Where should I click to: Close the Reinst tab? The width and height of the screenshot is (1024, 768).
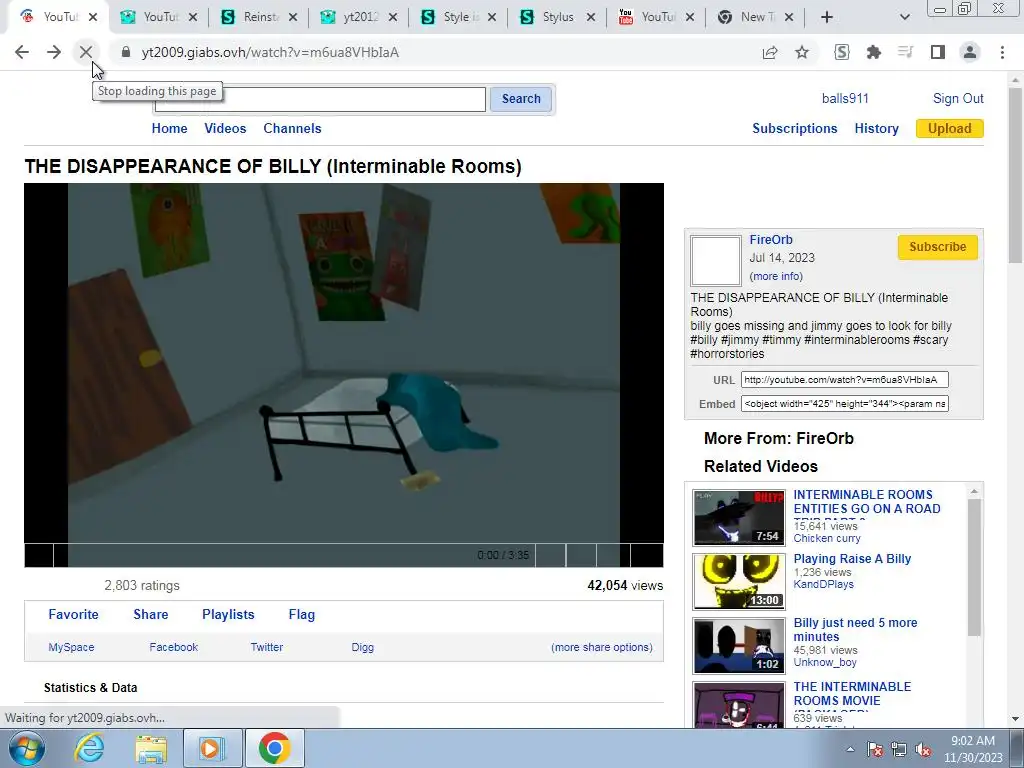[293, 17]
